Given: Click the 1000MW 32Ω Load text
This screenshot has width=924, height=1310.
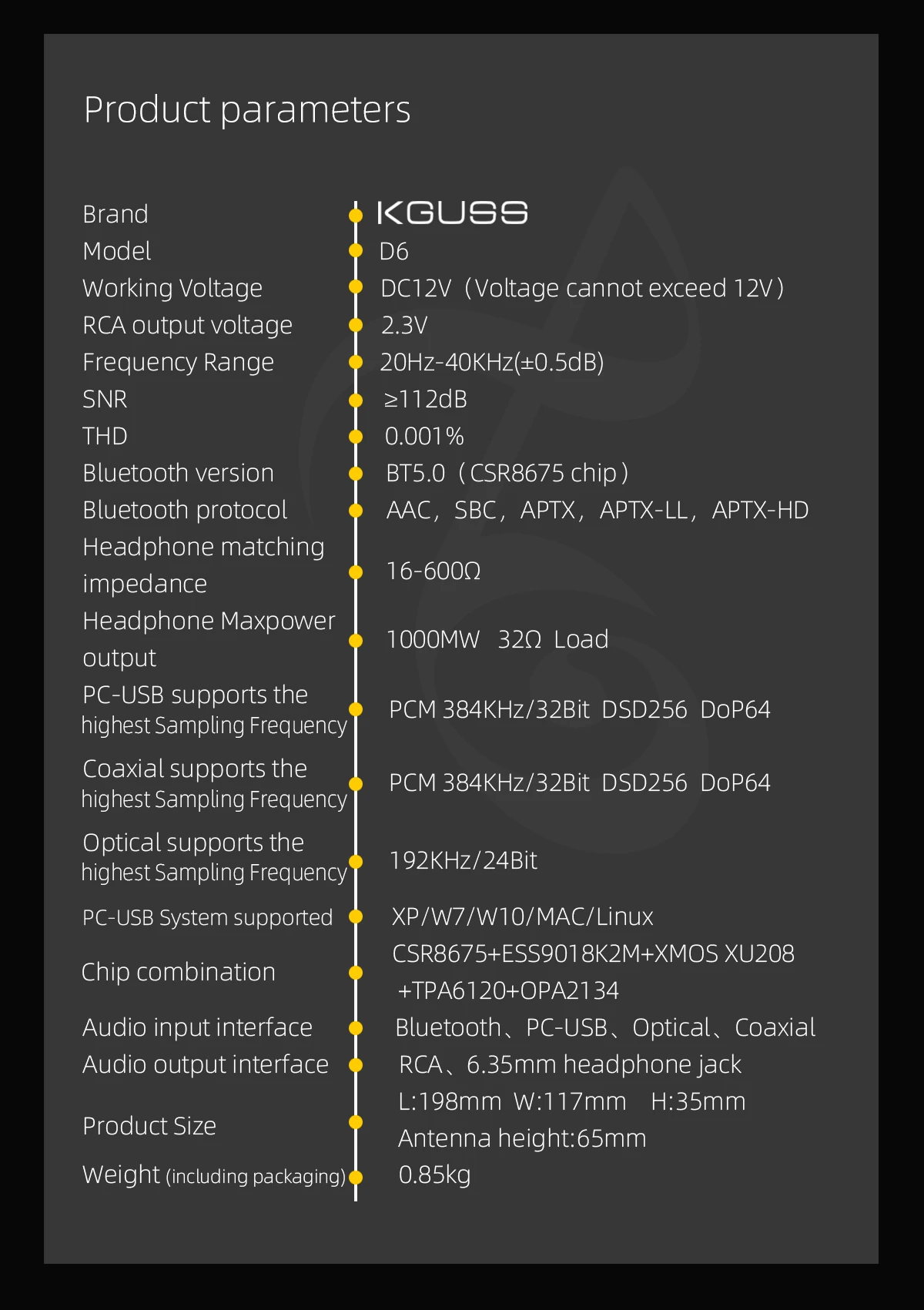Looking at the screenshot, I should pos(497,639).
